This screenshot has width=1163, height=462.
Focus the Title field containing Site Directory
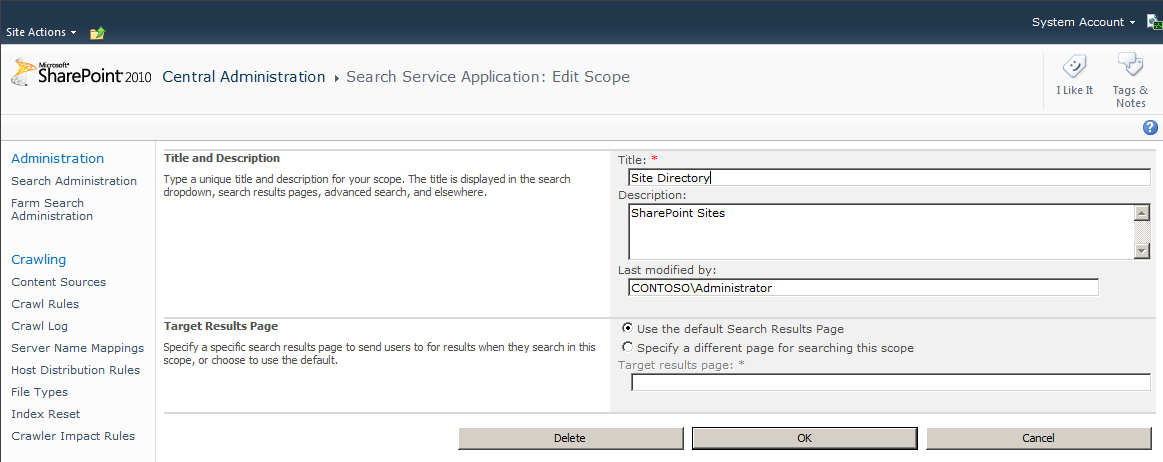click(889, 177)
